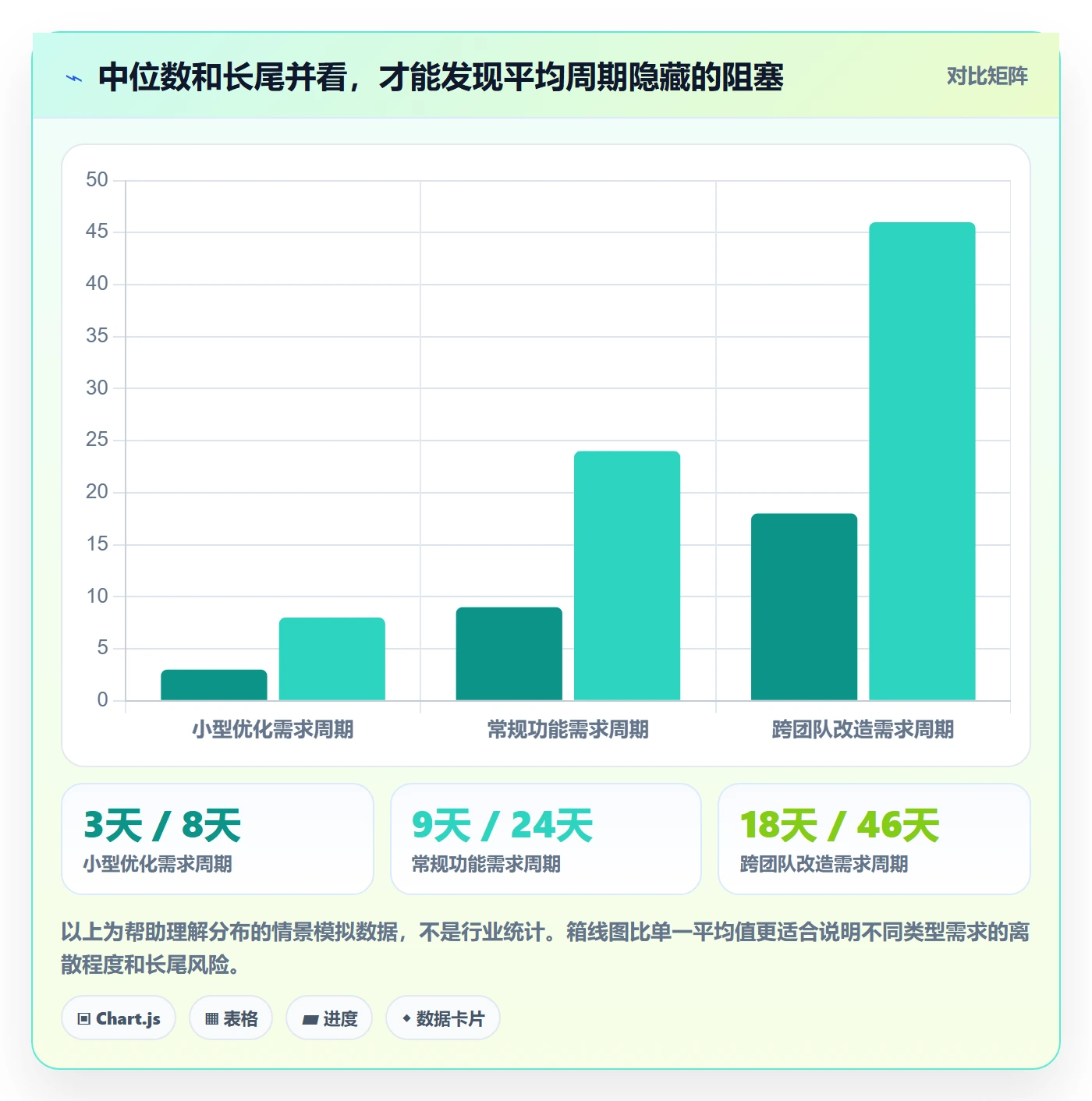Screen dimensions: 1092x1101
Task: Click the 表格 tag chip
Action: [x=231, y=1018]
